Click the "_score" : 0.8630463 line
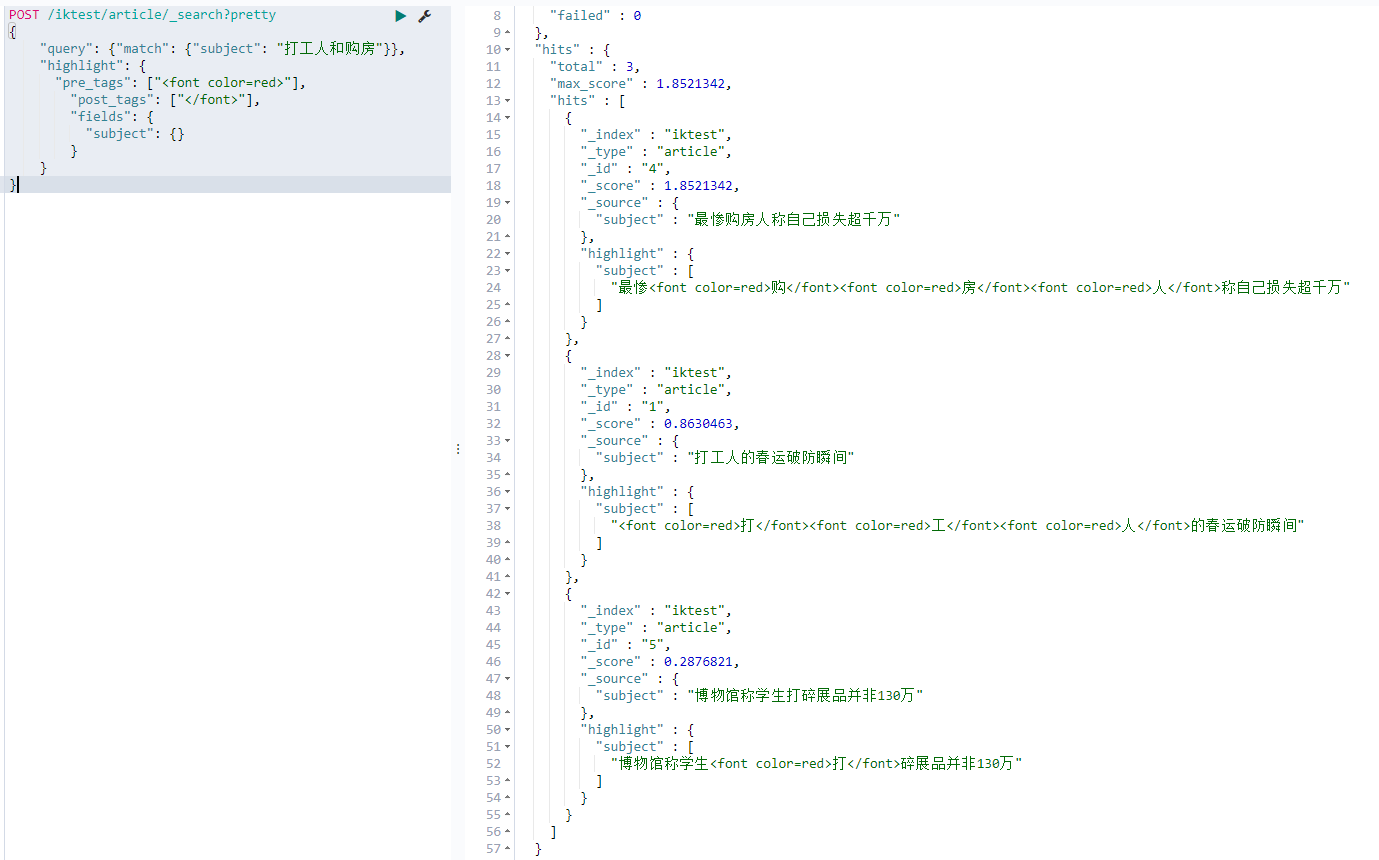 pyautogui.click(x=660, y=424)
